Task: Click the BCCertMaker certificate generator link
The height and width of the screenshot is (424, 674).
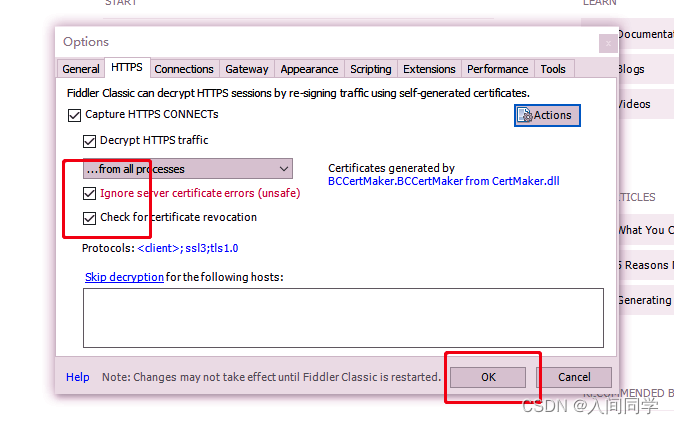Action: (444, 181)
